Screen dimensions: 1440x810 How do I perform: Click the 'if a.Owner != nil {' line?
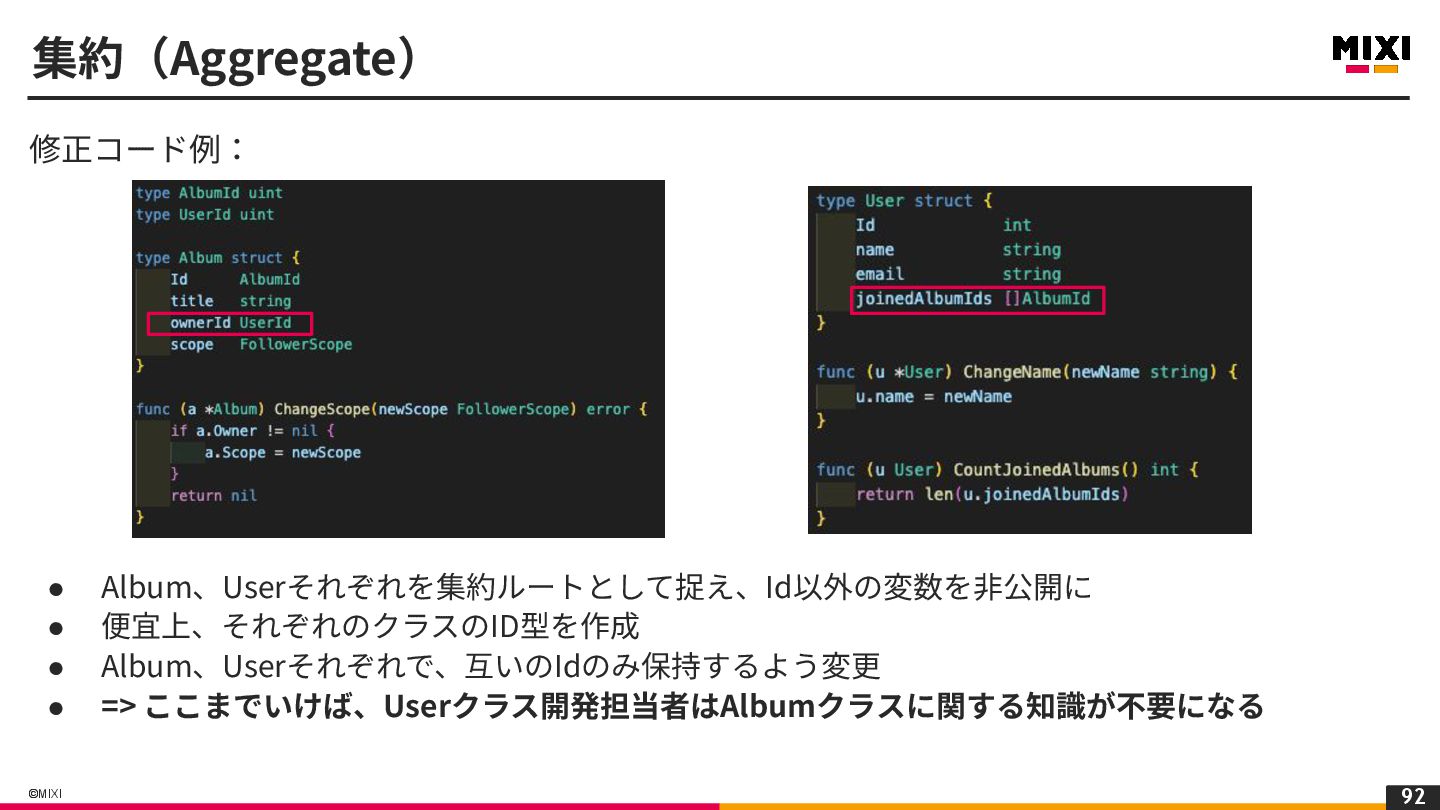coord(252,431)
